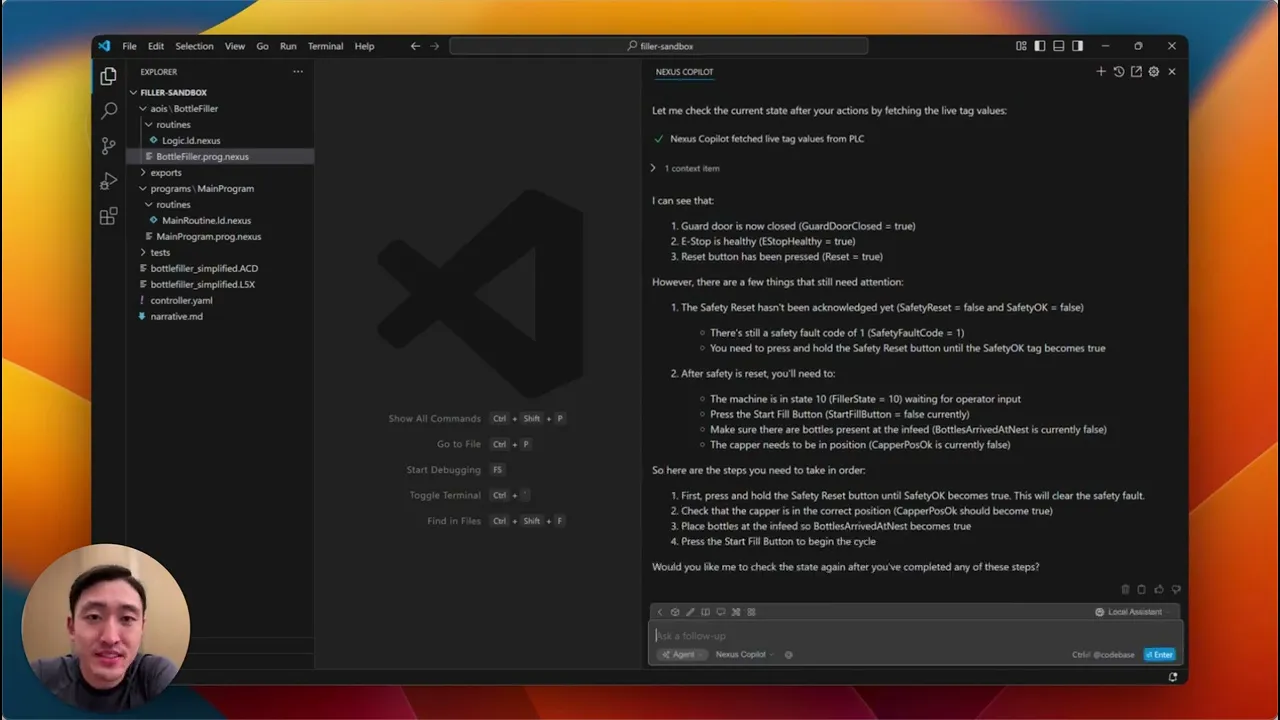Open the Selection menu
Viewport: 1280px width, 720px height.
click(194, 46)
